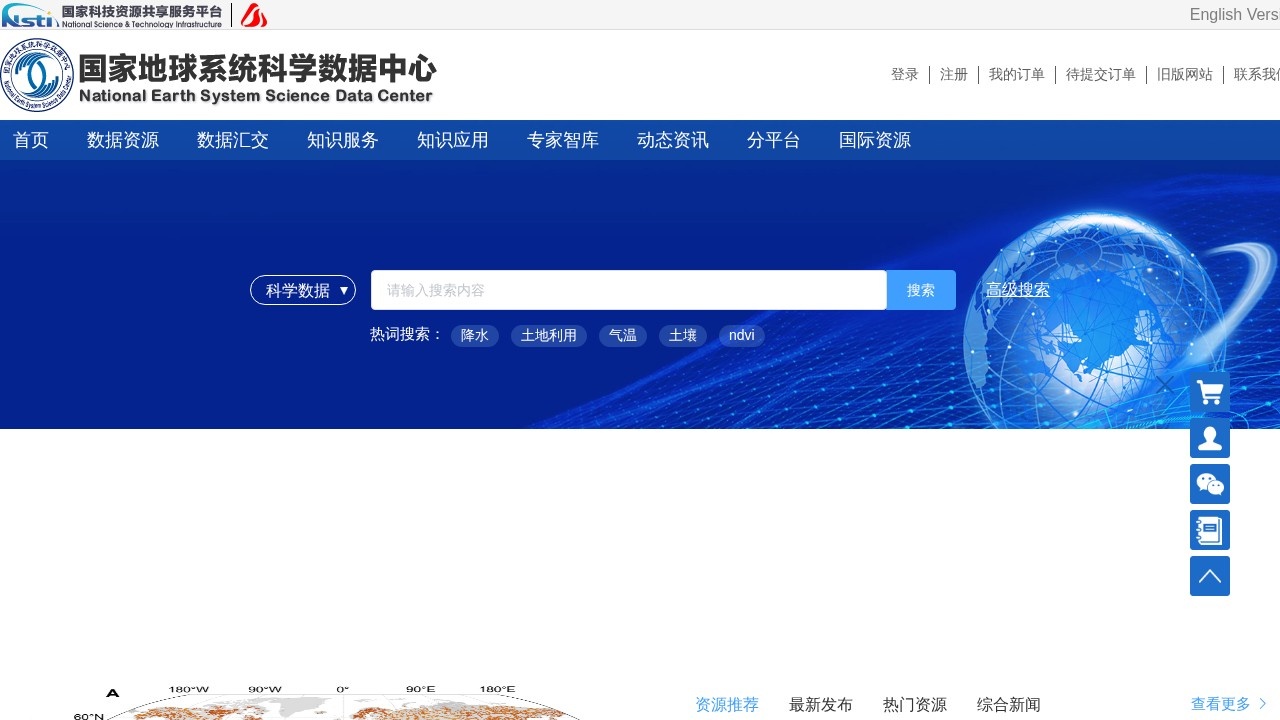Open the user profile sidebar icon

(1210, 438)
